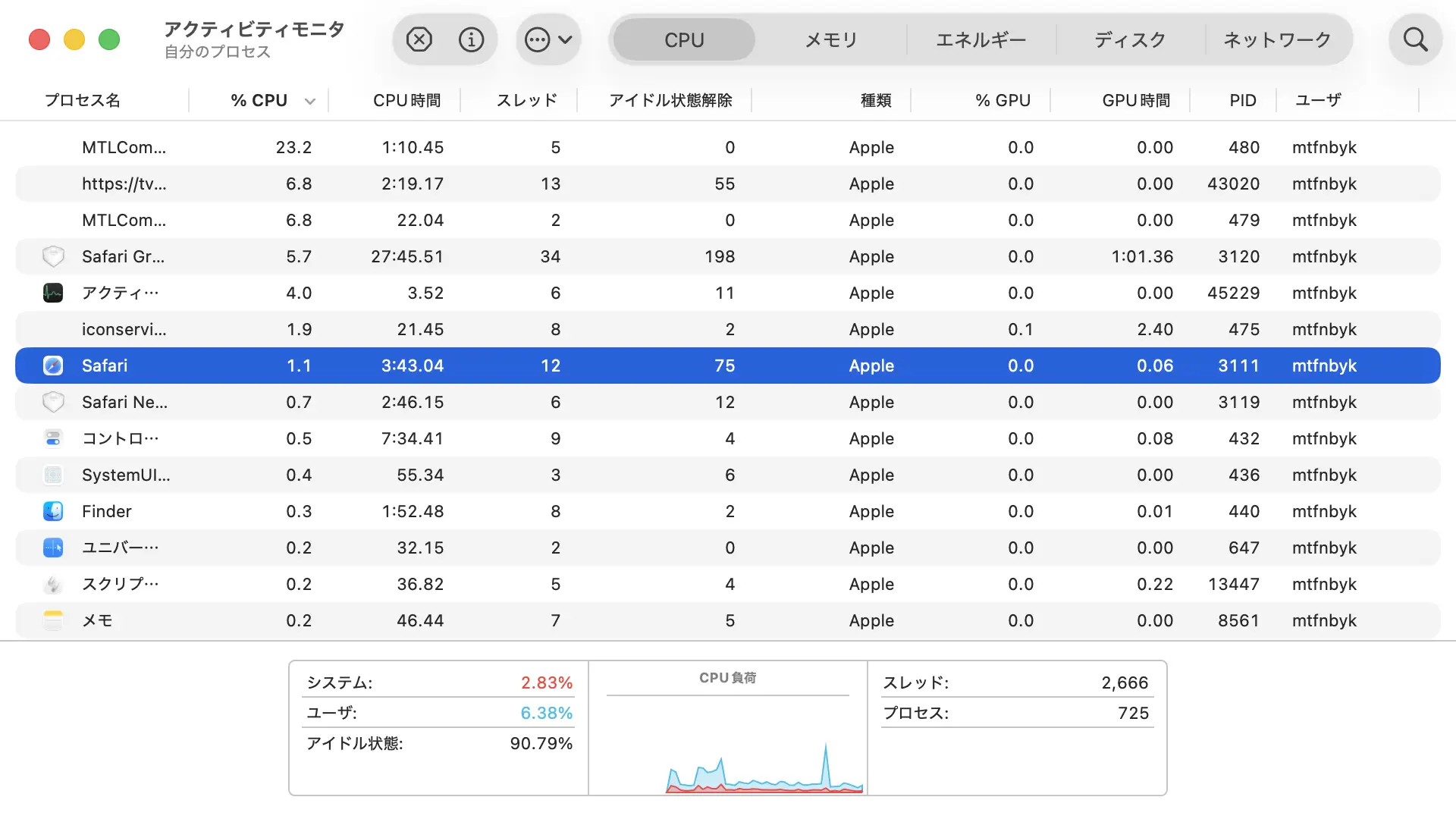Open the ネットワーク tab
This screenshot has width=1456, height=819.
coord(1277,39)
